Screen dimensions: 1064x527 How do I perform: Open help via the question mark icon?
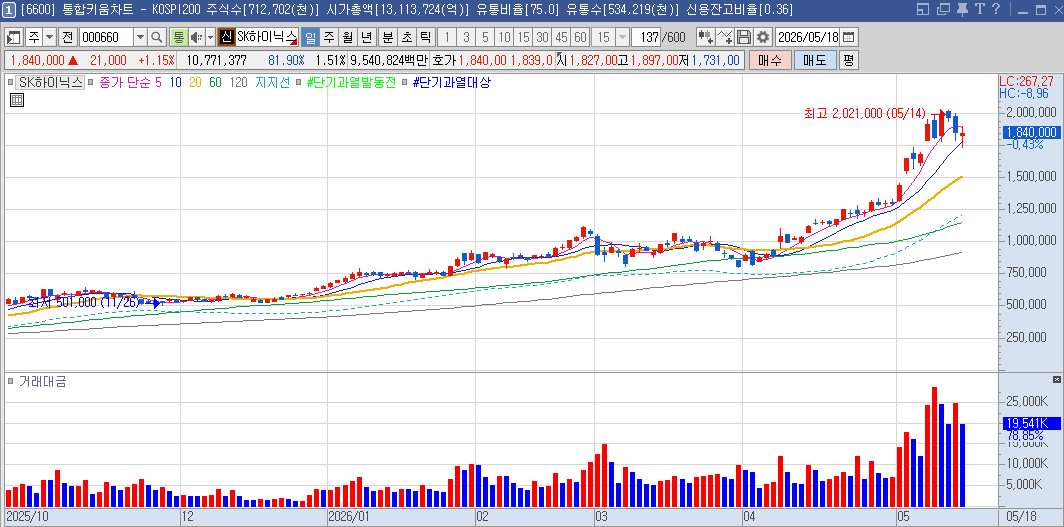pyautogui.click(x=995, y=9)
